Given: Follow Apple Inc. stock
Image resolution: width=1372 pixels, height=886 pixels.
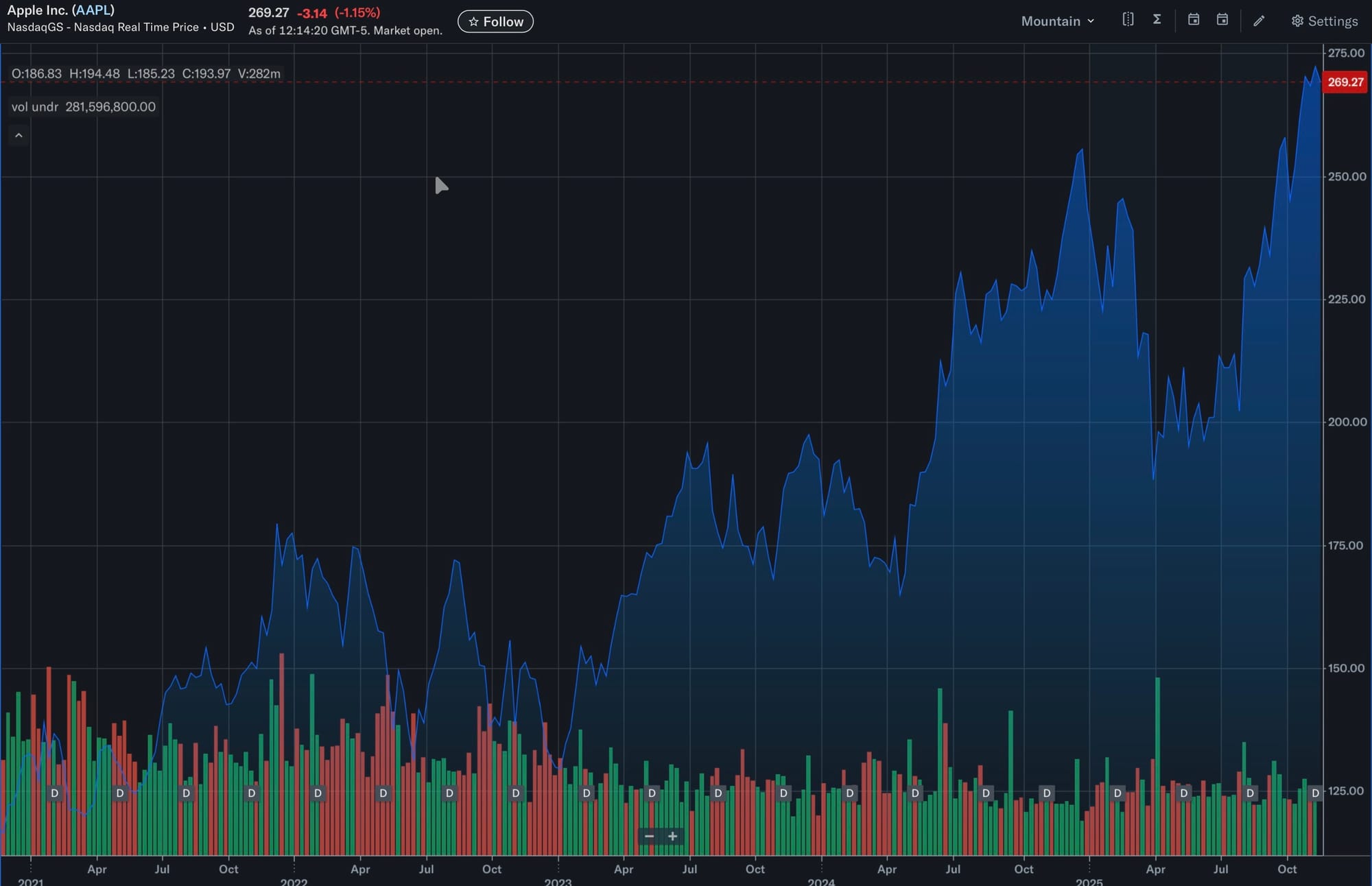Looking at the screenshot, I should point(495,22).
